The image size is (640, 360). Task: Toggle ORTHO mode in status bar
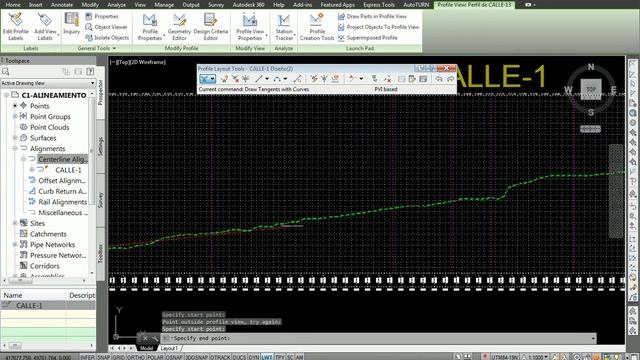point(136,357)
